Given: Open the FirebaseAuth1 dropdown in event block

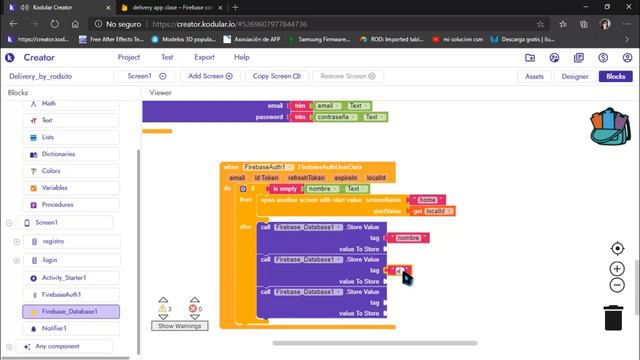Looking at the screenshot, I should 268,167.
